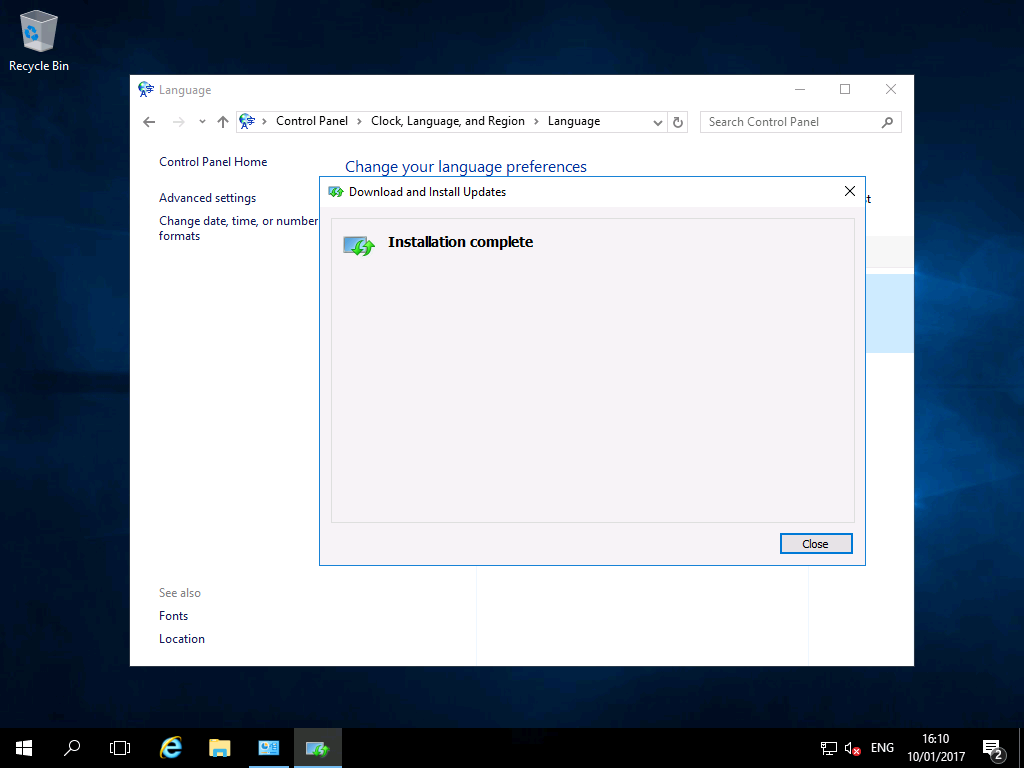Close the Installation complete dialog with Close button
This screenshot has width=1024, height=768.
(816, 543)
